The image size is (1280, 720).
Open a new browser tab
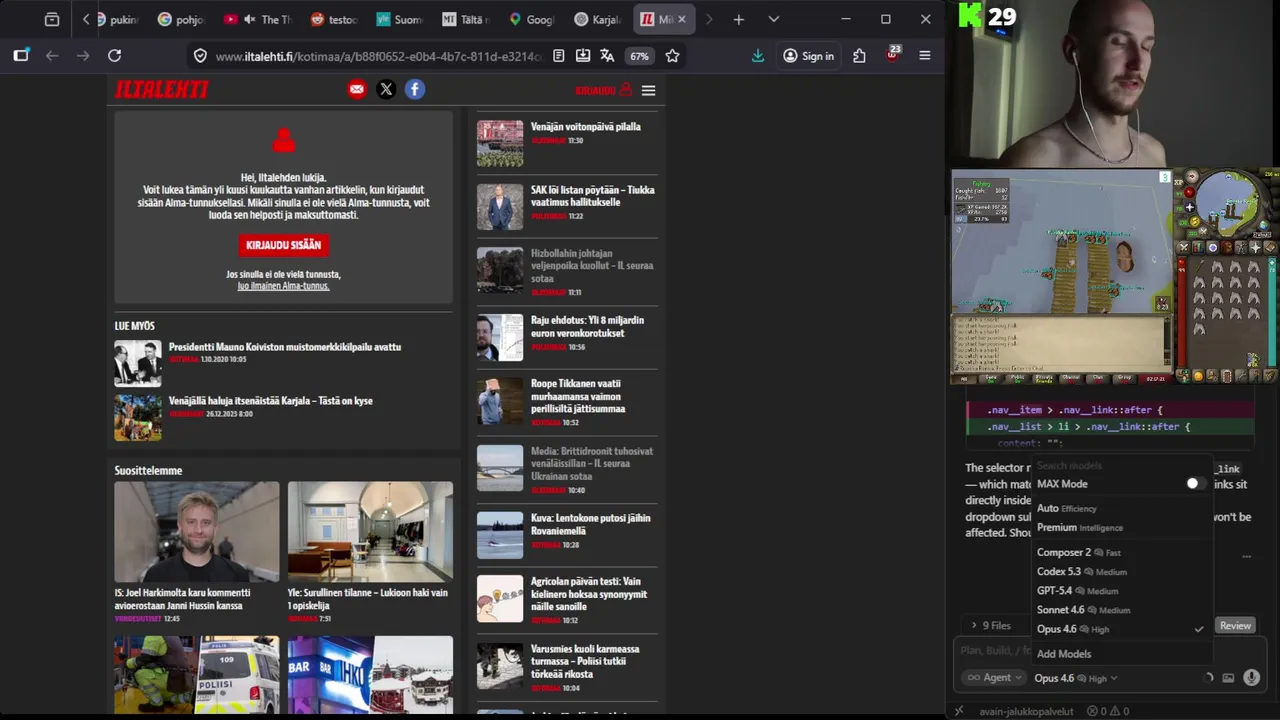pos(738,19)
